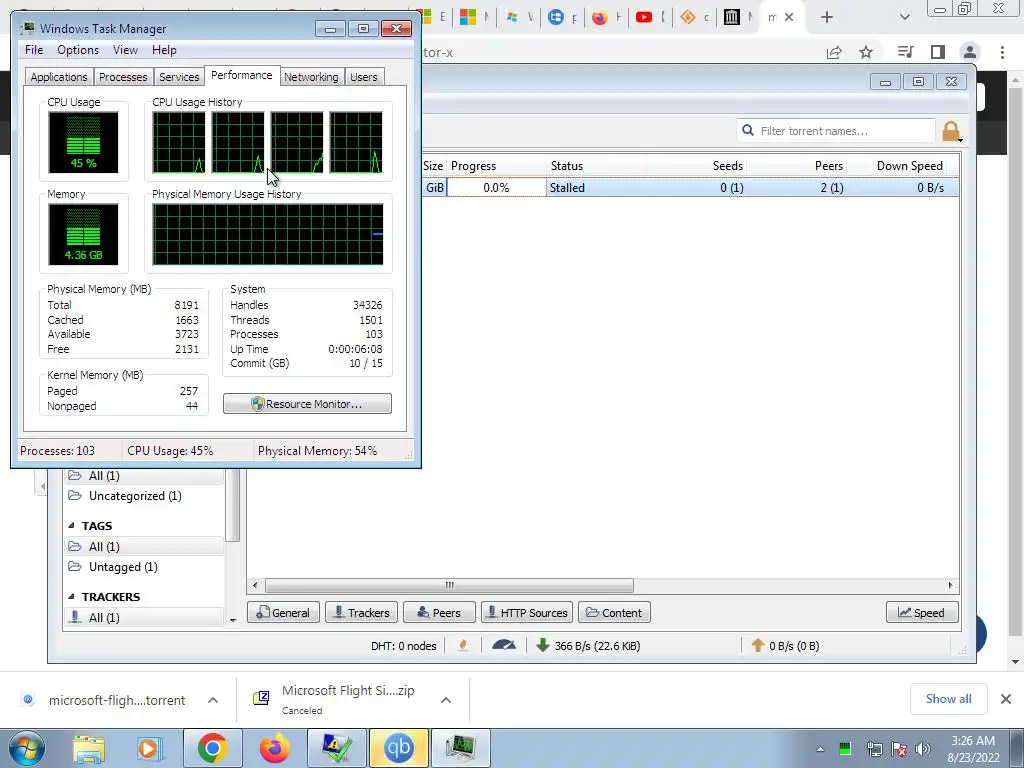
Task: Open the Content details tab
Action: click(x=614, y=613)
